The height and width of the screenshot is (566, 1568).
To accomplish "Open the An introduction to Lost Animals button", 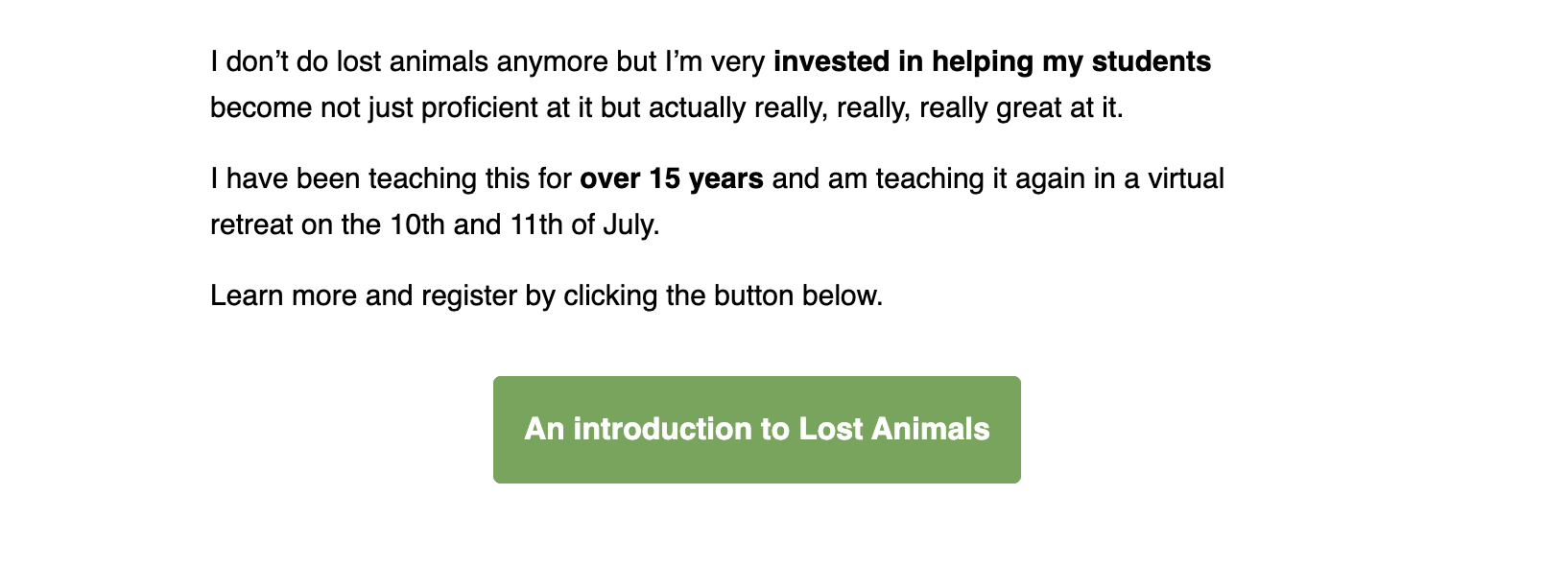I will 756,430.
